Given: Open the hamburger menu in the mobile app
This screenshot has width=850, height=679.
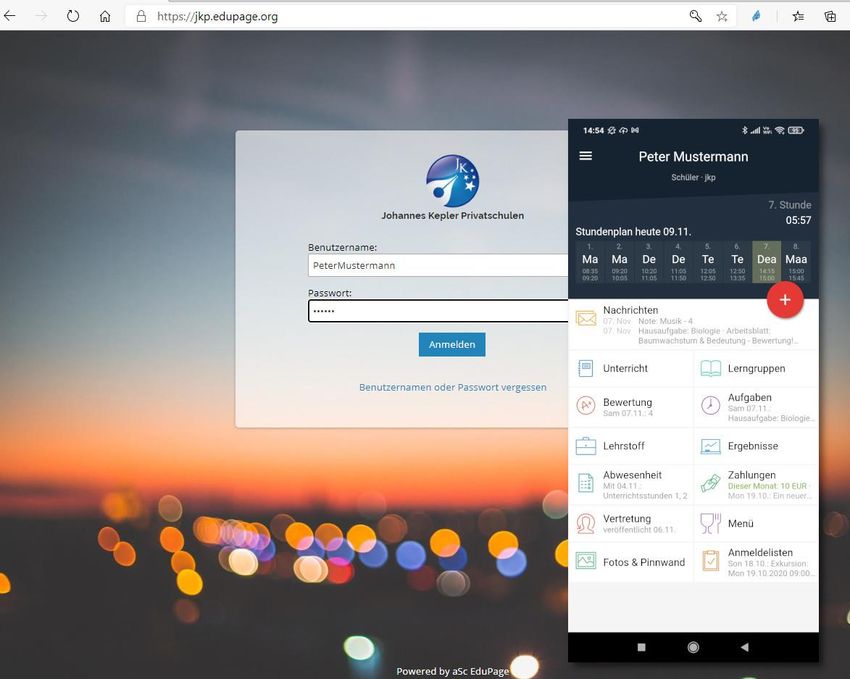Looking at the screenshot, I should tap(586, 156).
